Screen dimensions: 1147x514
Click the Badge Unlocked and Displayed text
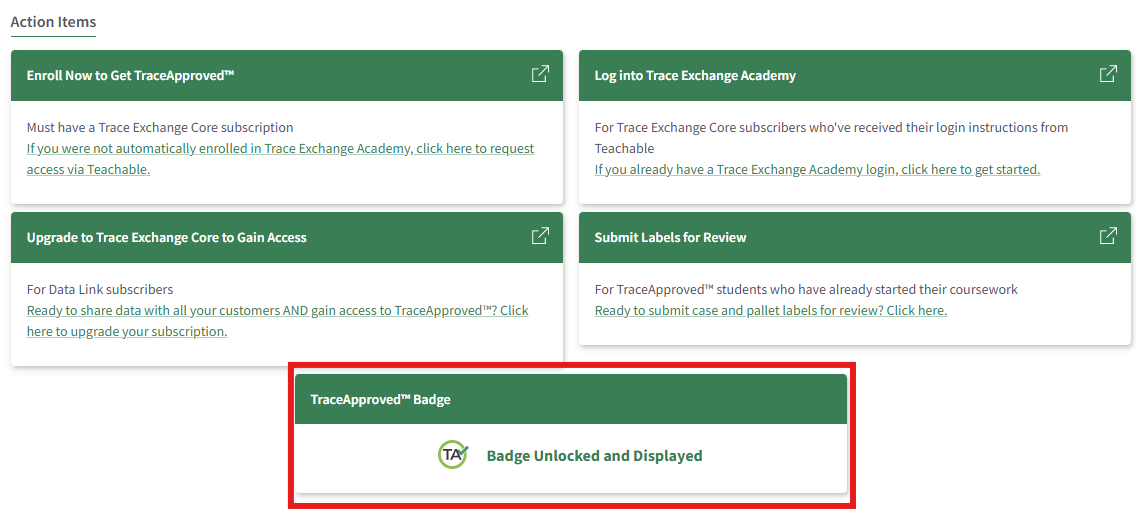[594, 456]
